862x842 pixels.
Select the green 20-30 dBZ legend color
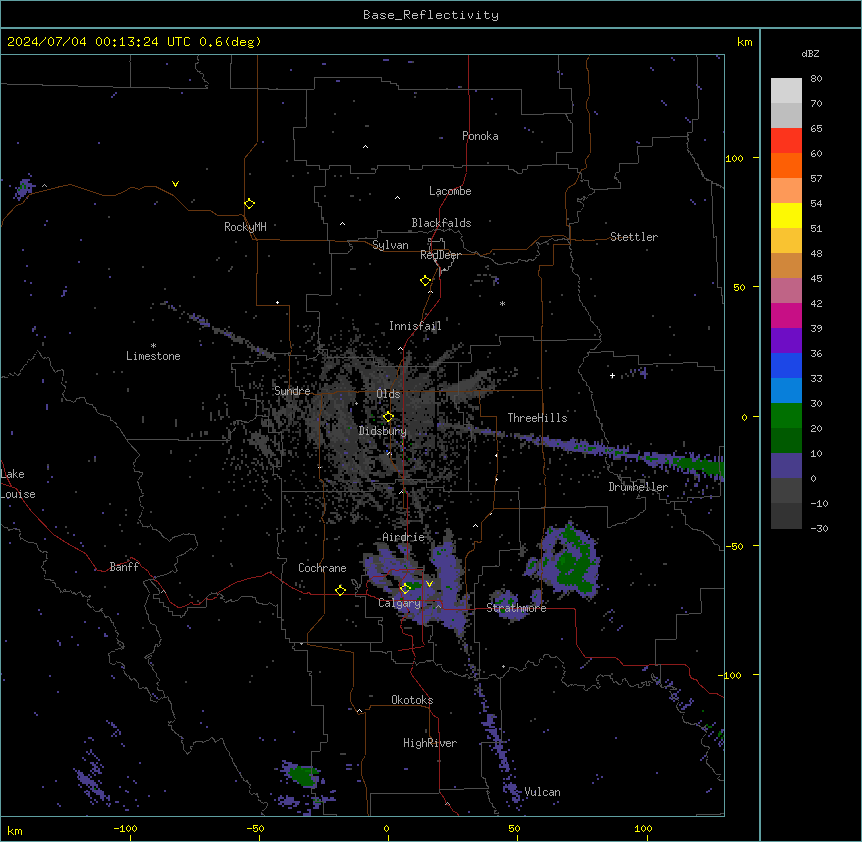(x=786, y=416)
